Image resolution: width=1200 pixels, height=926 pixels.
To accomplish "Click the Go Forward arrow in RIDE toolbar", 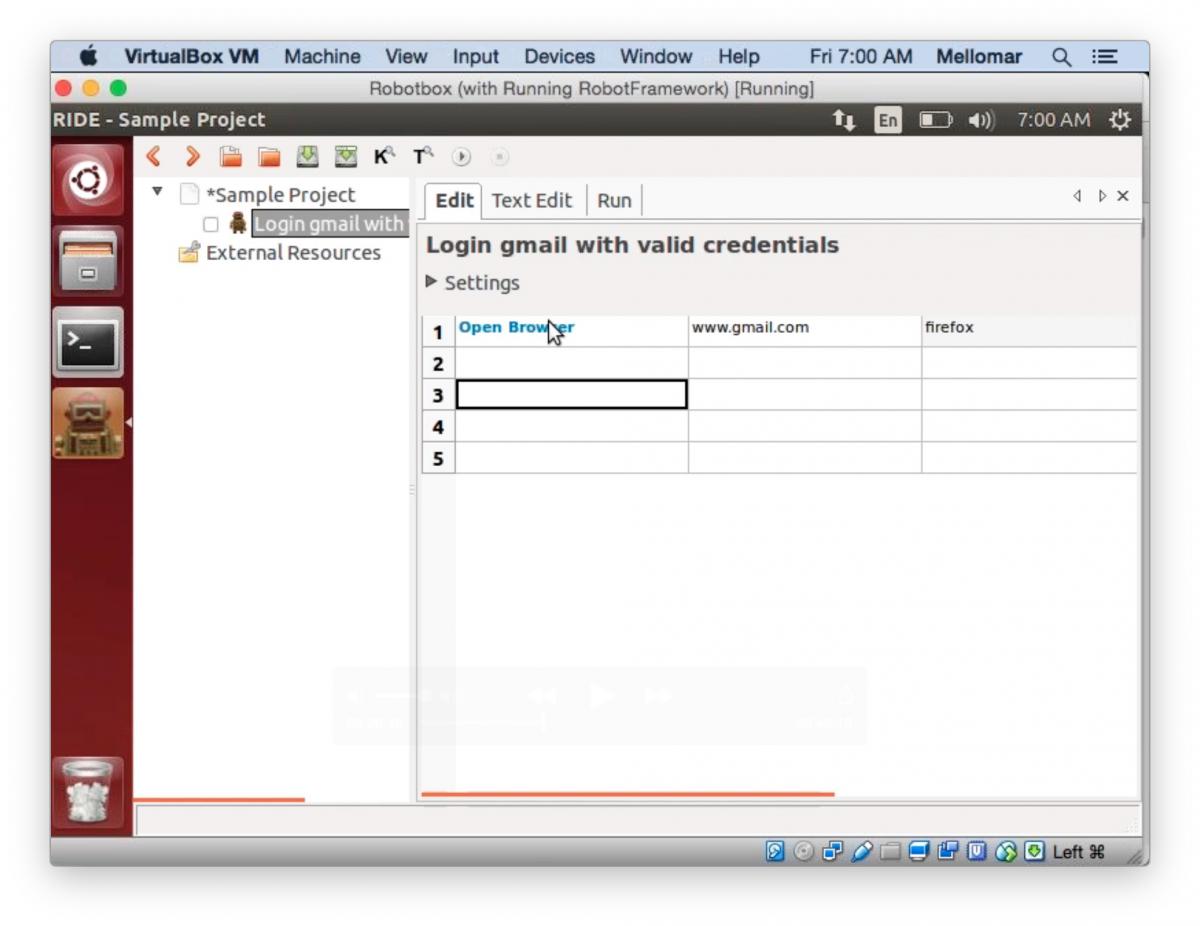I will point(193,157).
